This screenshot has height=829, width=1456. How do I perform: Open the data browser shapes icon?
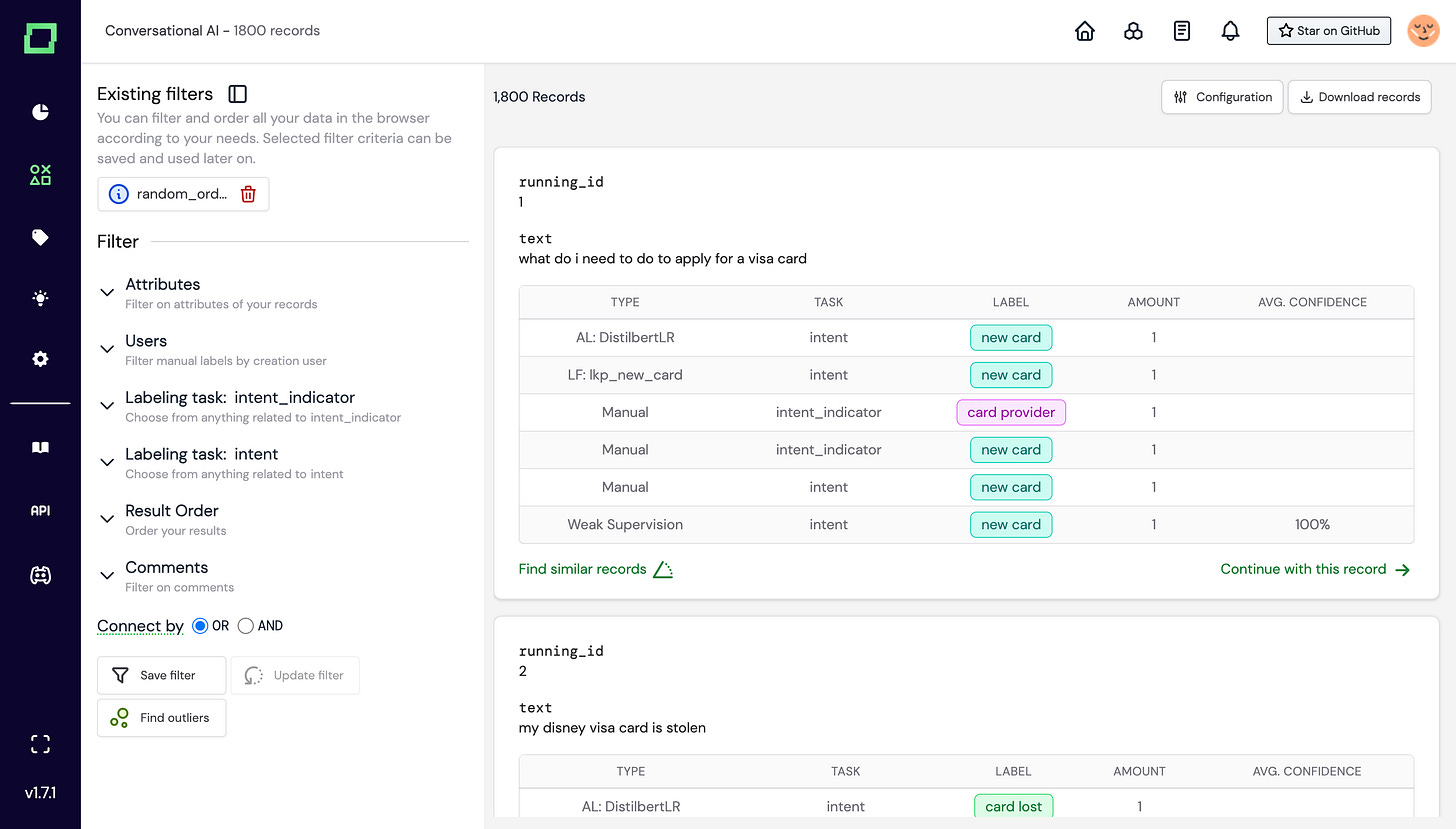(40, 175)
